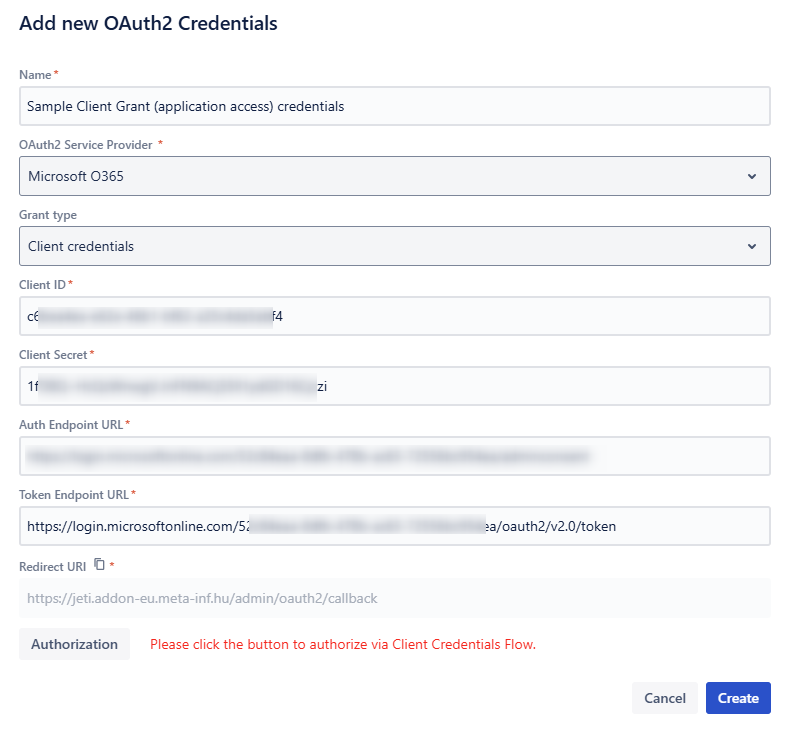Select the Client Secret input box
This screenshot has height=729, width=789.
394,386
